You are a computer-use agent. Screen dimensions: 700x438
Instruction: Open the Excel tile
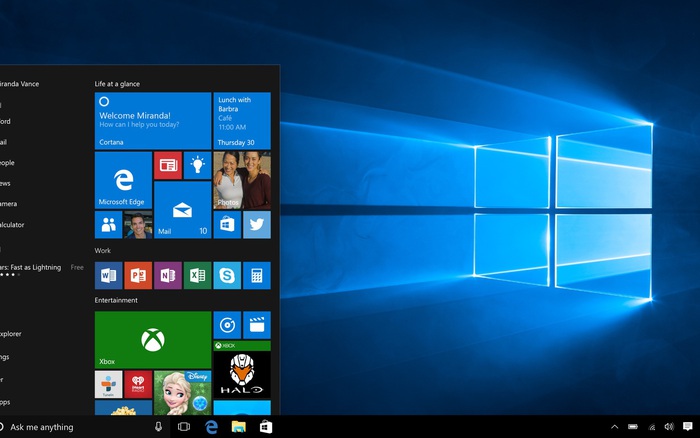tap(197, 275)
